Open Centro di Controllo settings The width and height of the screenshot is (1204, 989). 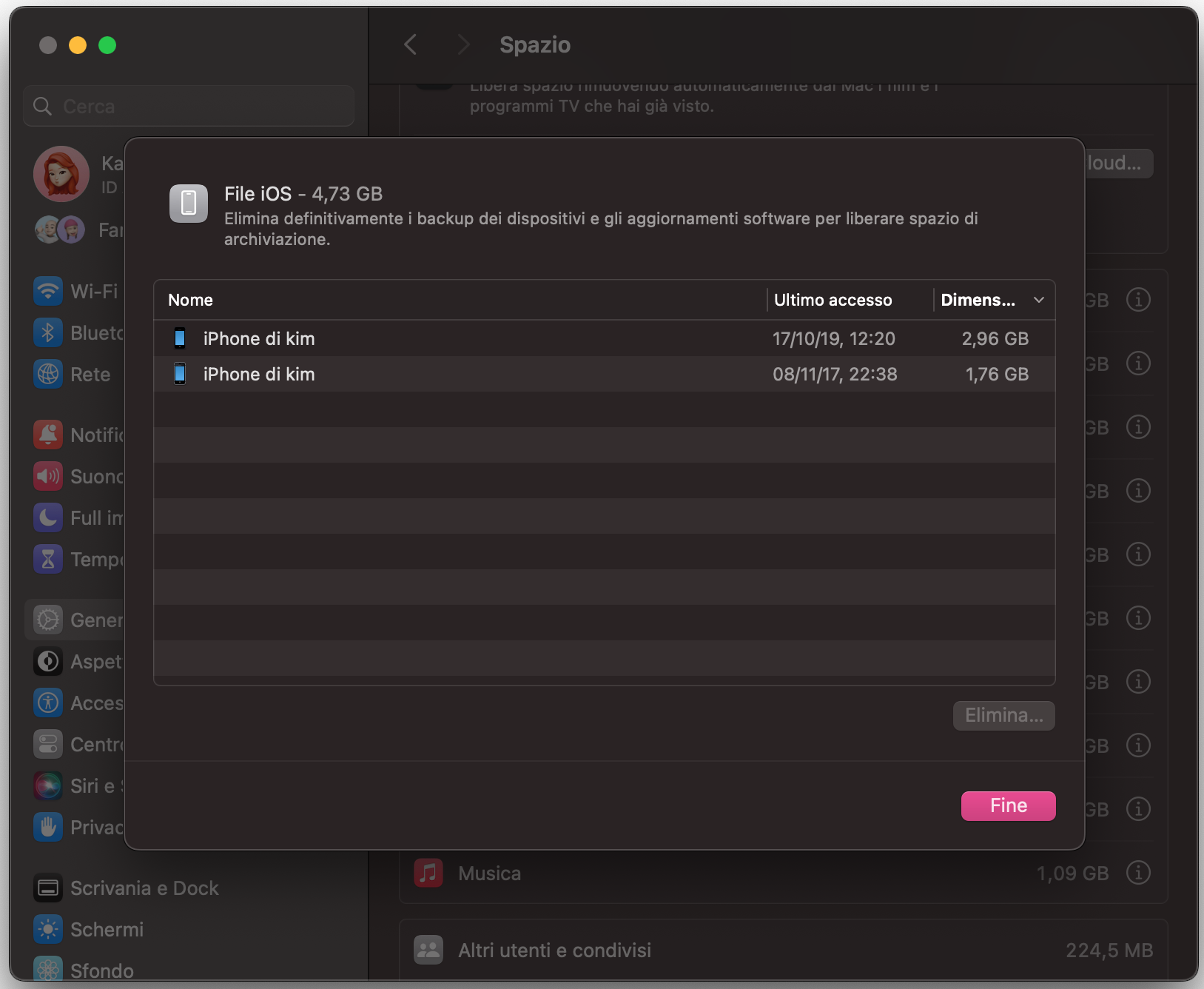(x=48, y=744)
